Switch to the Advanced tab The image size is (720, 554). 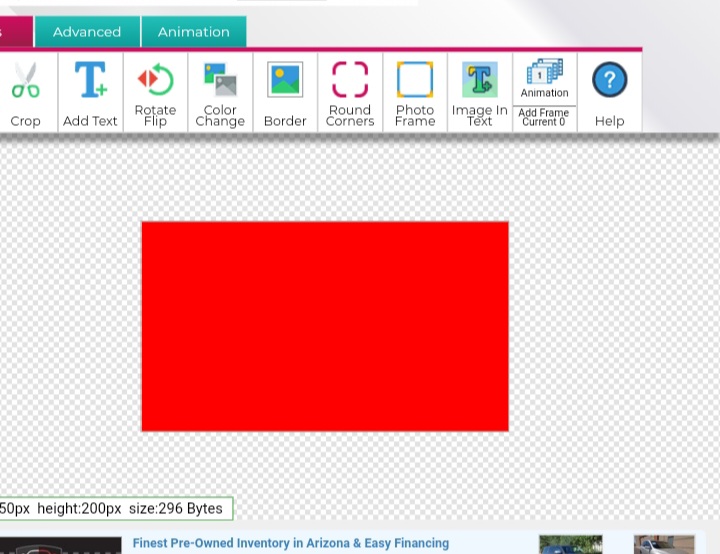(x=87, y=32)
